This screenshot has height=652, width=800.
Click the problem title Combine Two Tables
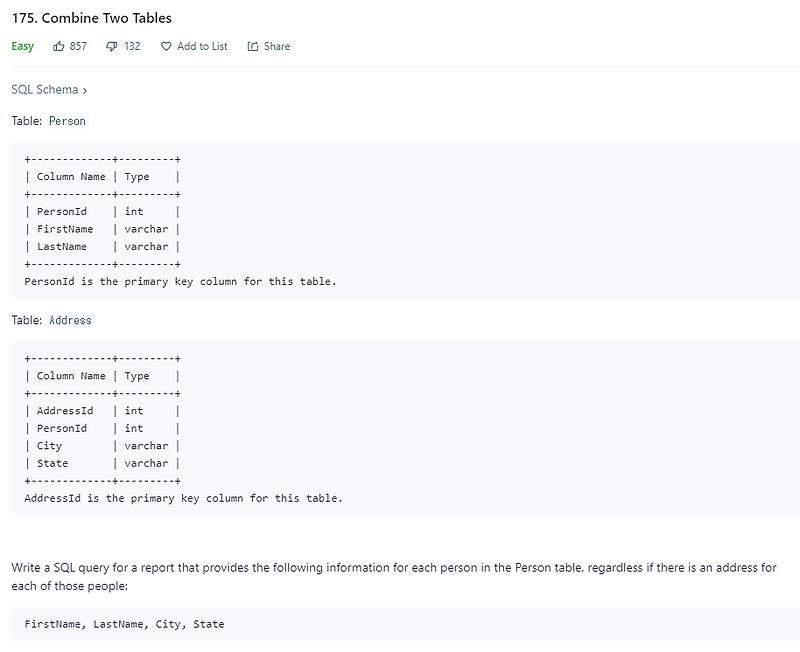click(91, 18)
